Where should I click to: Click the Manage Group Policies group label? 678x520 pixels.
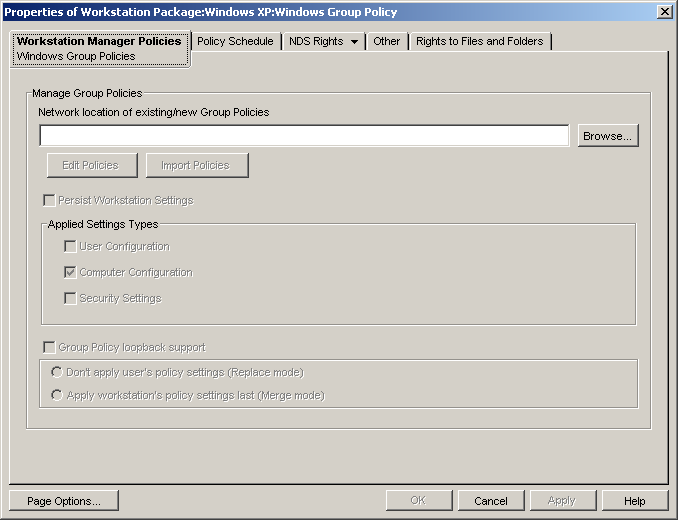[87, 93]
